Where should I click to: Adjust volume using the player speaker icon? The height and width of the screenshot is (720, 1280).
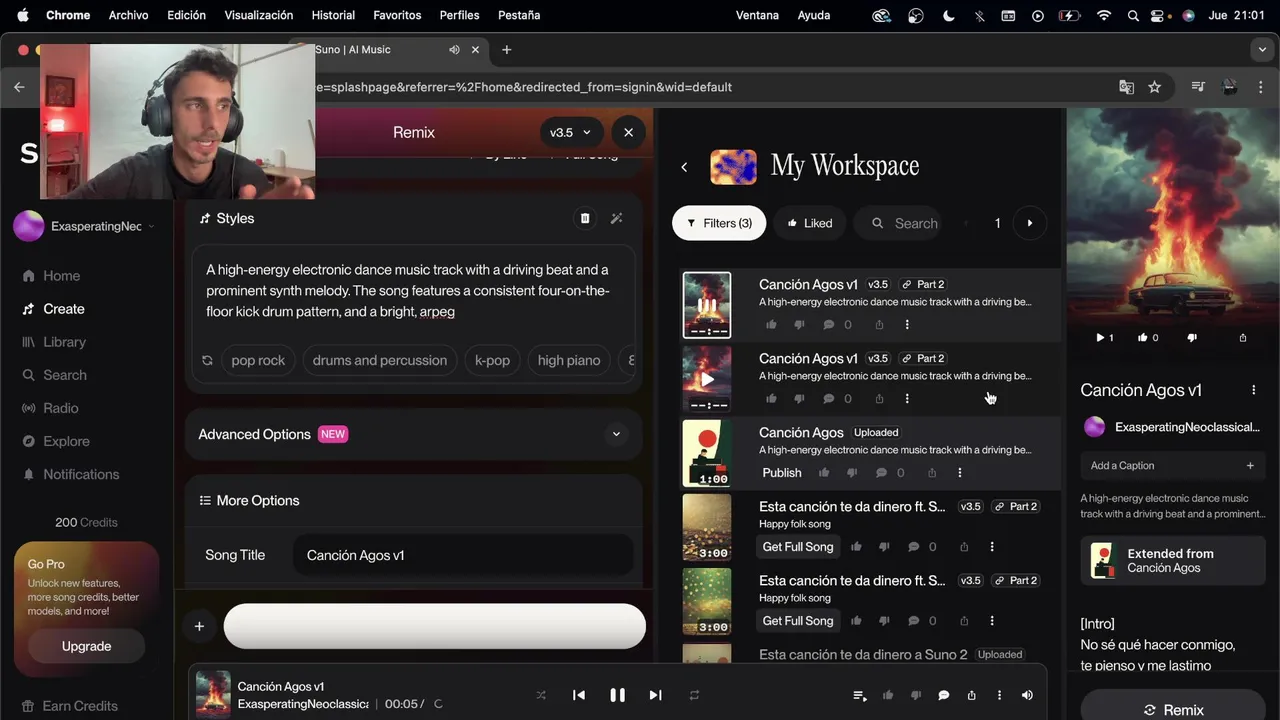coord(1027,695)
